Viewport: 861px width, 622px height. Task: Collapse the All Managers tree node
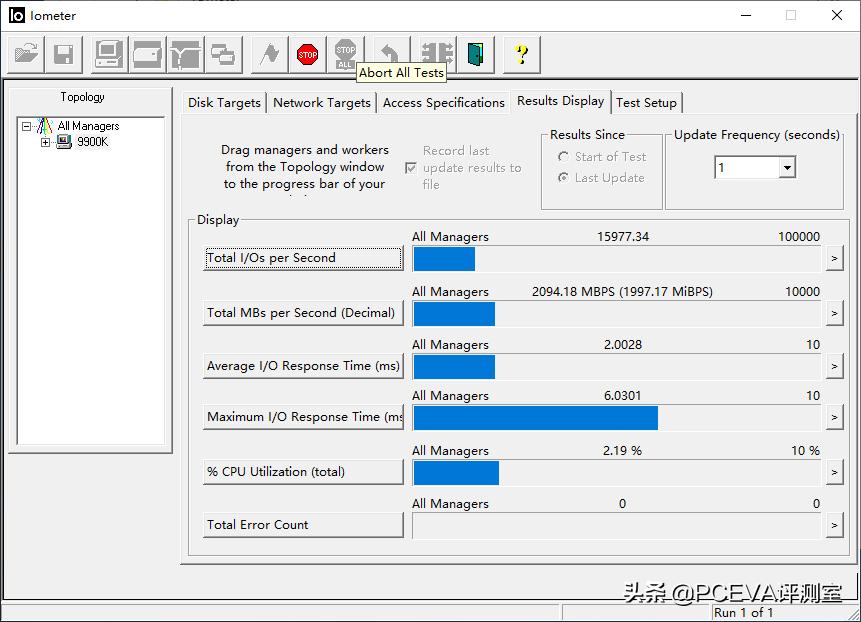tap(27, 126)
